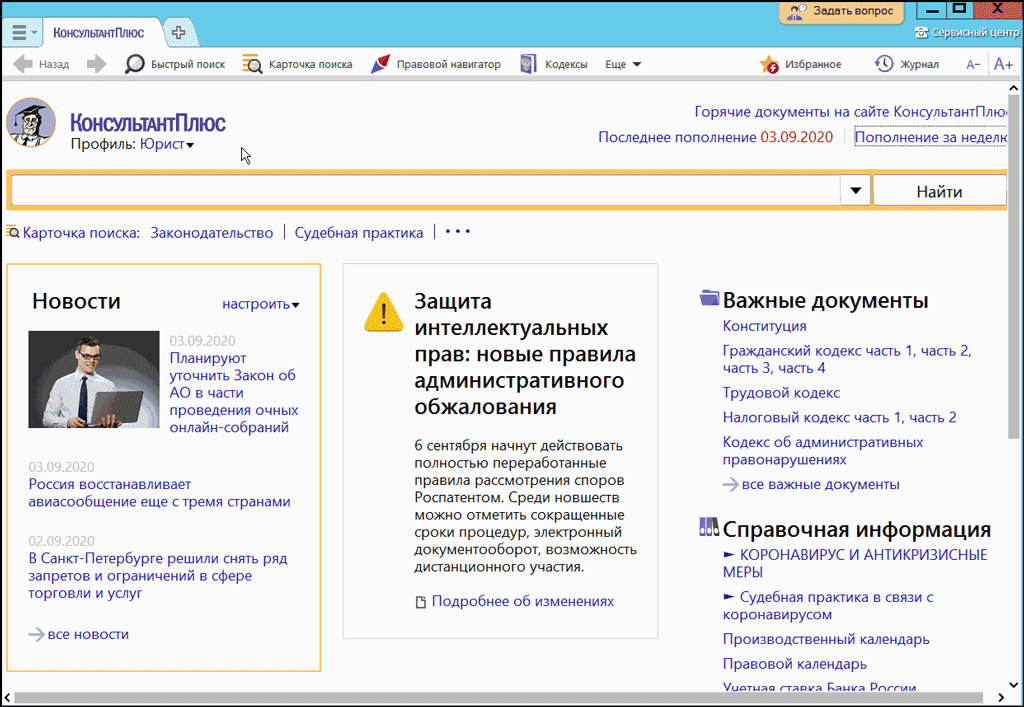Click Карточка поиска label link
1024x707 pixels.
tap(81, 233)
